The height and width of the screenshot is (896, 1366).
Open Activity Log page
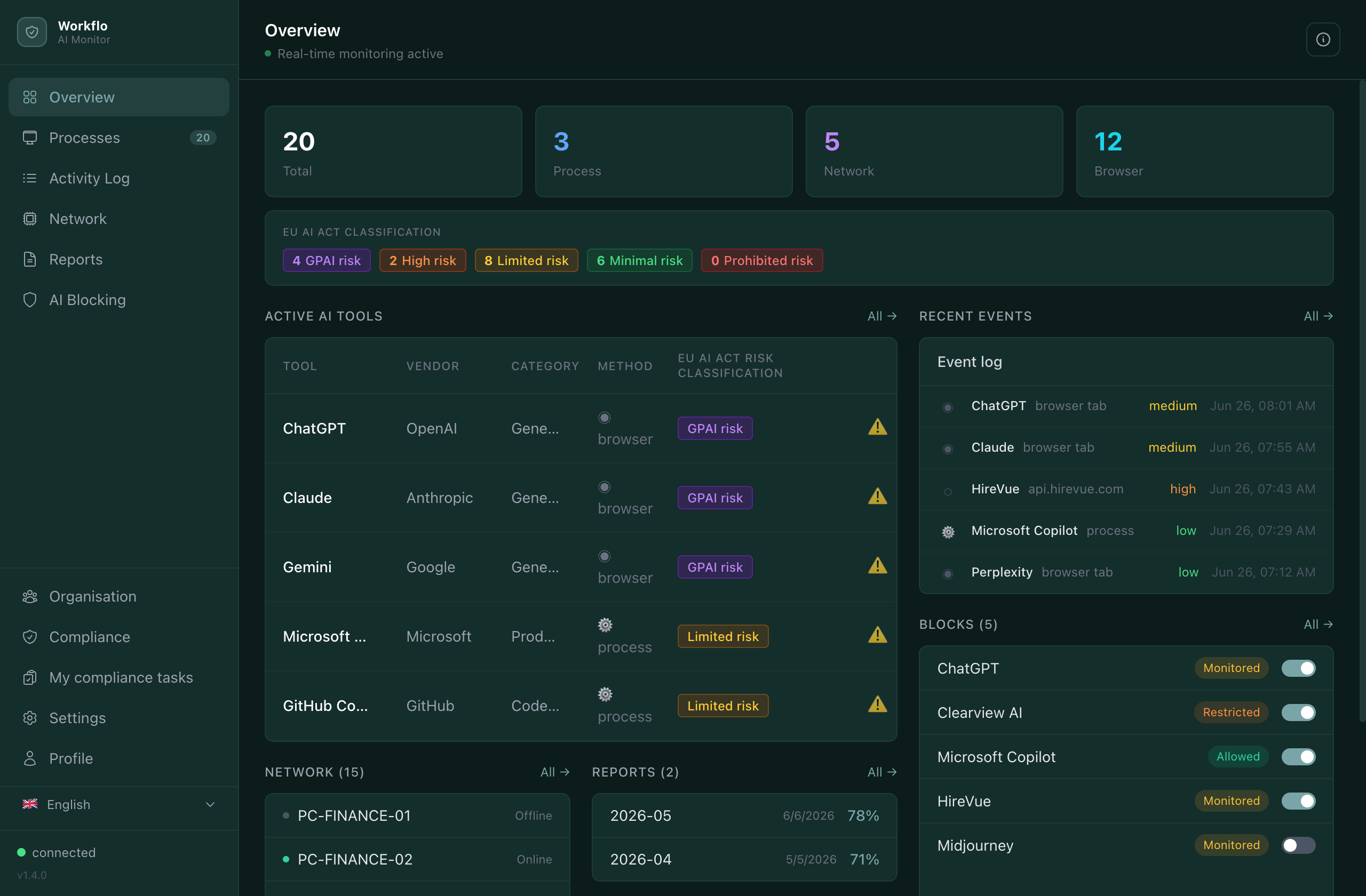pyautogui.click(x=119, y=178)
